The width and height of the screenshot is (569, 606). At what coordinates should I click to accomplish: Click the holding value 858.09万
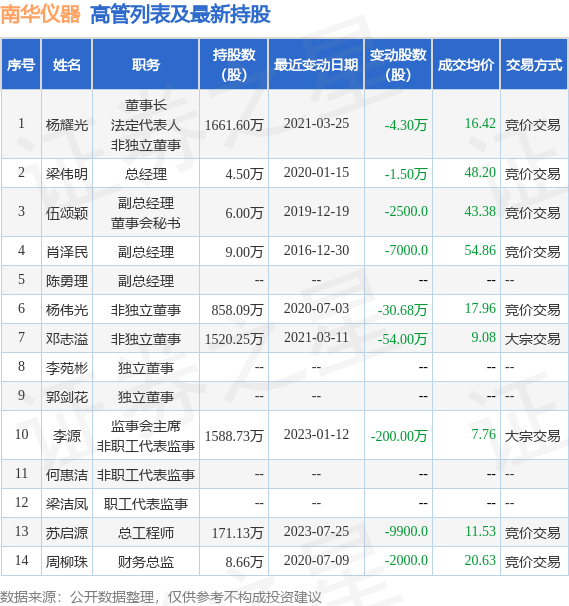coord(237,310)
